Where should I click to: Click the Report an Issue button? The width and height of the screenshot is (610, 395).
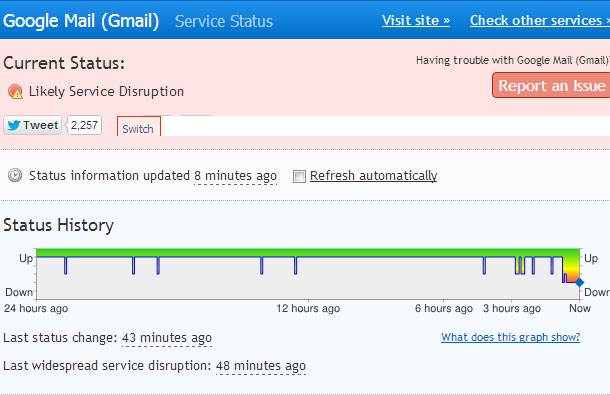click(x=551, y=85)
